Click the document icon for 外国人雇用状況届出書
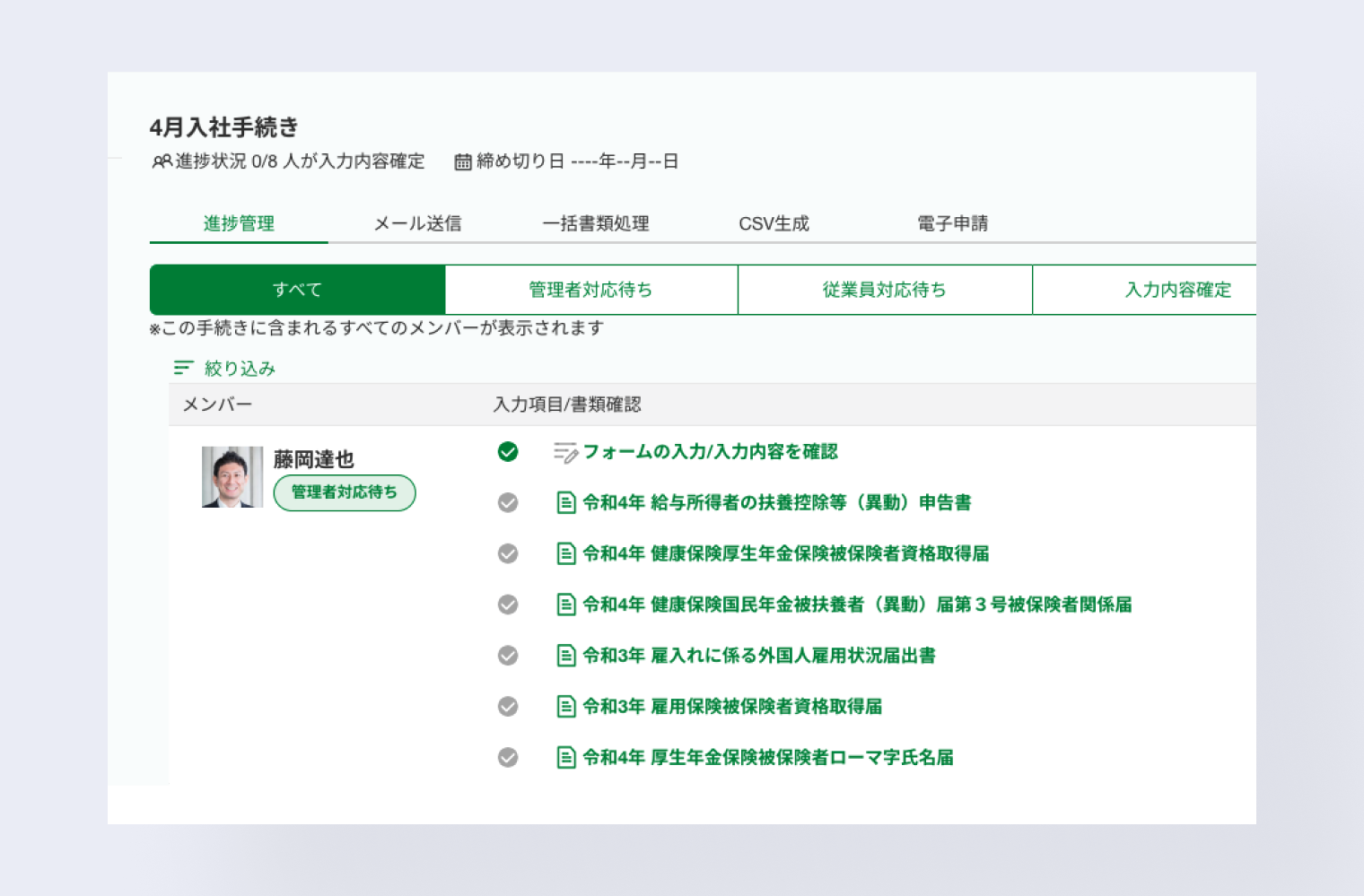Image resolution: width=1364 pixels, height=896 pixels. (x=566, y=656)
